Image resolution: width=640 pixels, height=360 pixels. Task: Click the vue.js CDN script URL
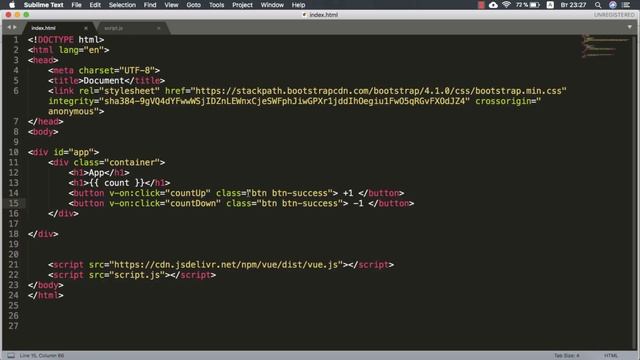coord(226,264)
